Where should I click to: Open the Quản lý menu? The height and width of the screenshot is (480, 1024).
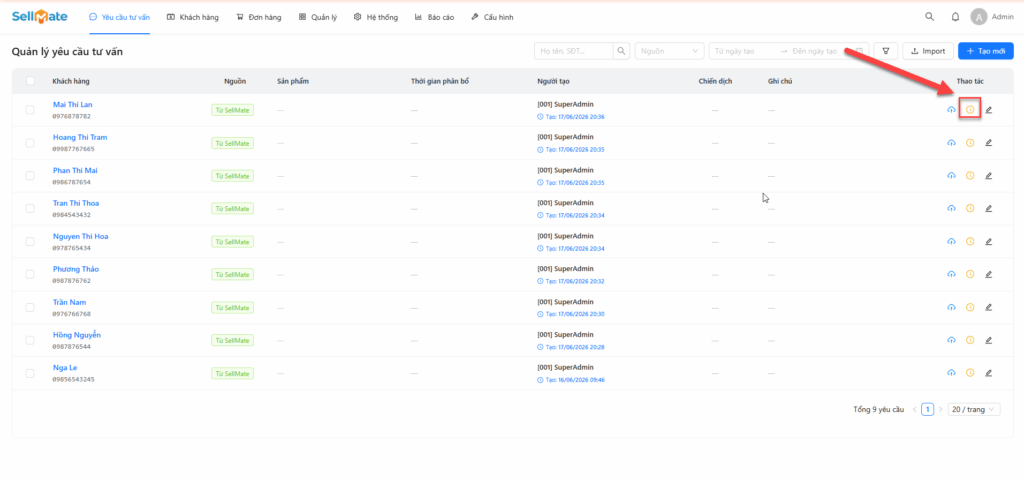(x=318, y=18)
